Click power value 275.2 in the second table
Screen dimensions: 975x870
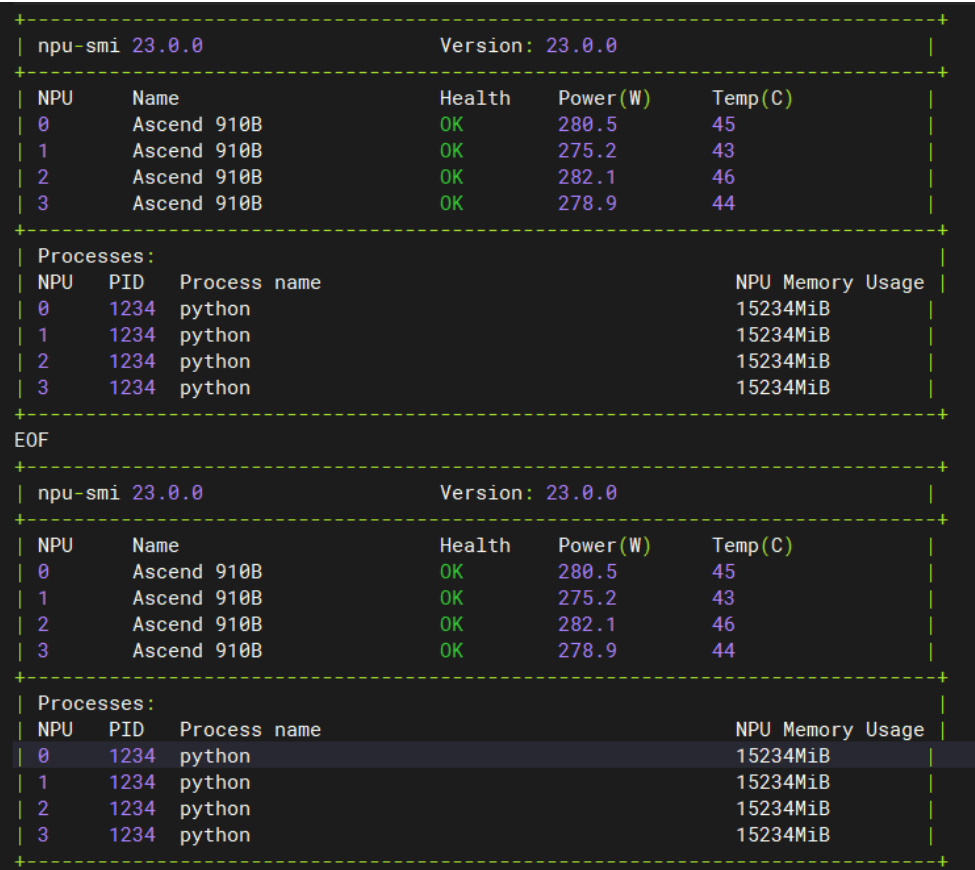click(x=587, y=598)
